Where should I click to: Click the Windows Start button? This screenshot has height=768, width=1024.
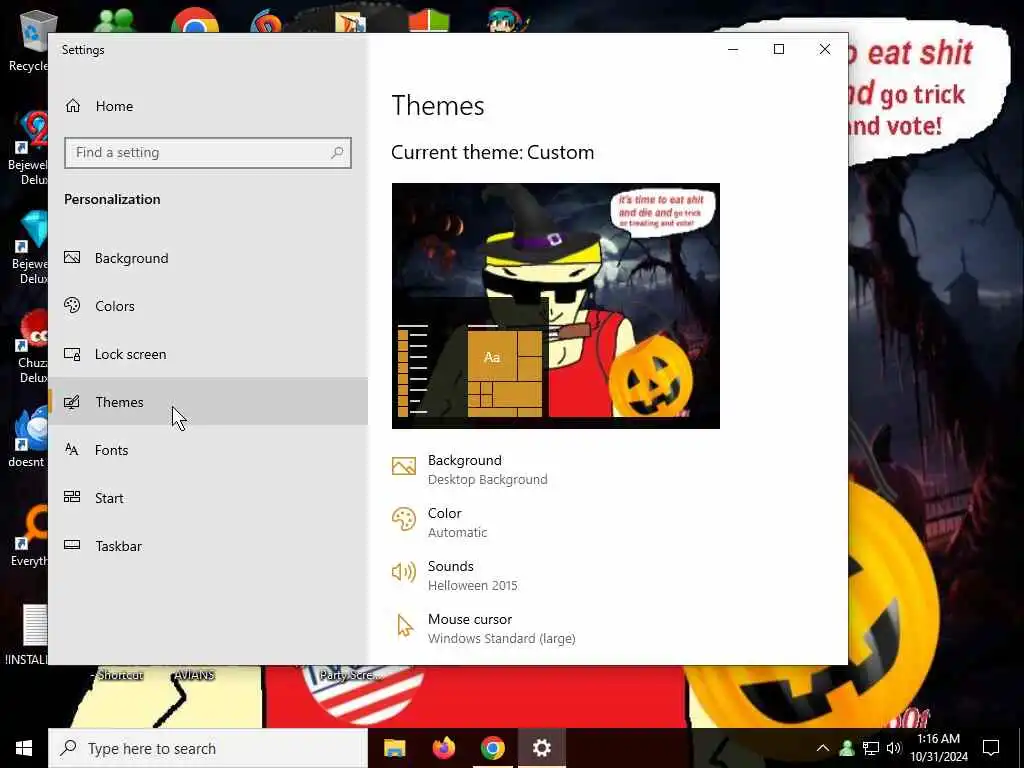pyautogui.click(x=24, y=748)
